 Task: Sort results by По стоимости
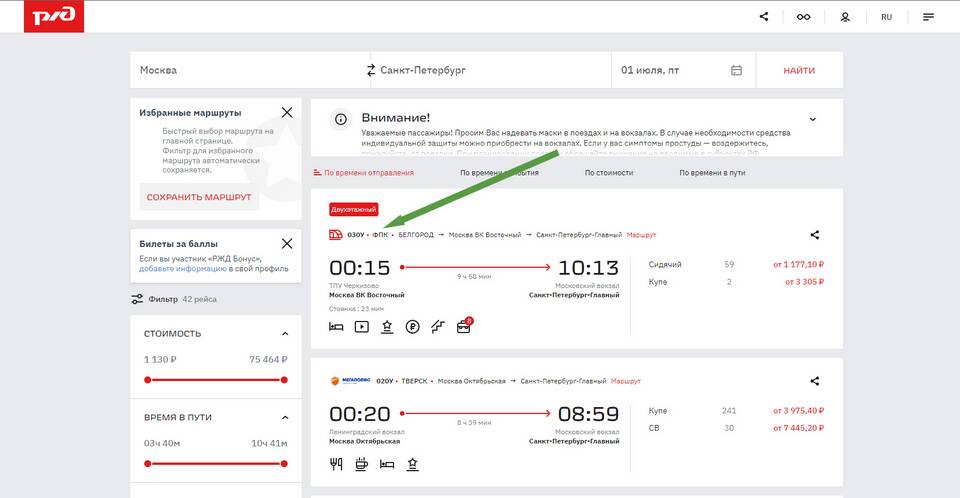point(609,173)
